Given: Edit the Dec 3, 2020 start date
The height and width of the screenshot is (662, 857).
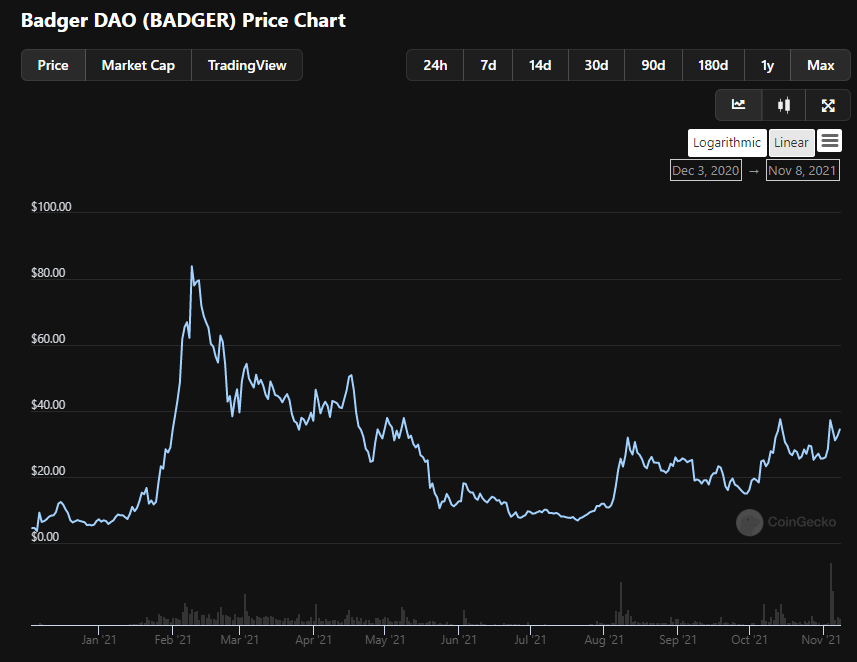Looking at the screenshot, I should [x=706, y=171].
